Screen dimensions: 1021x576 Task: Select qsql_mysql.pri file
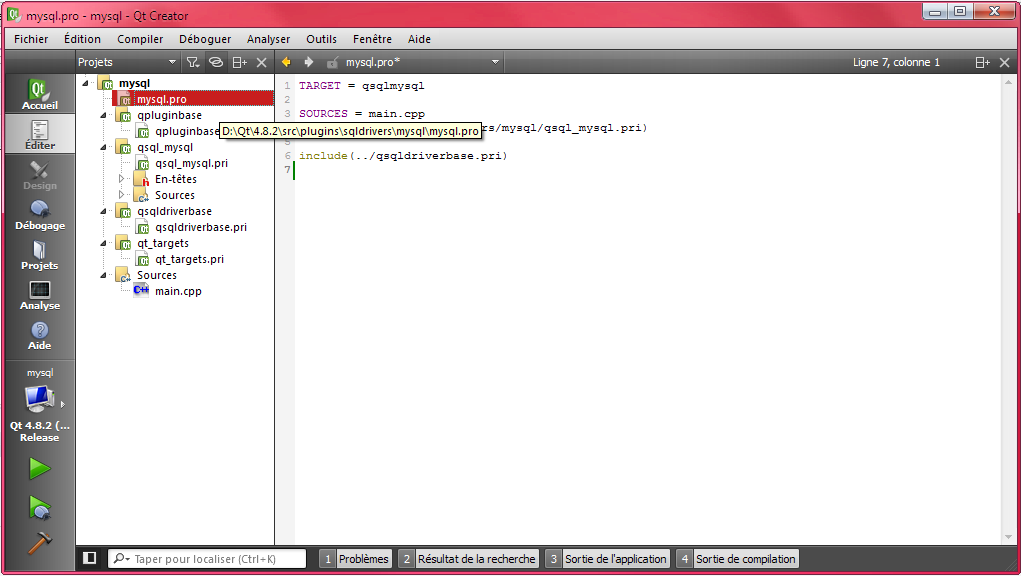click(191, 163)
